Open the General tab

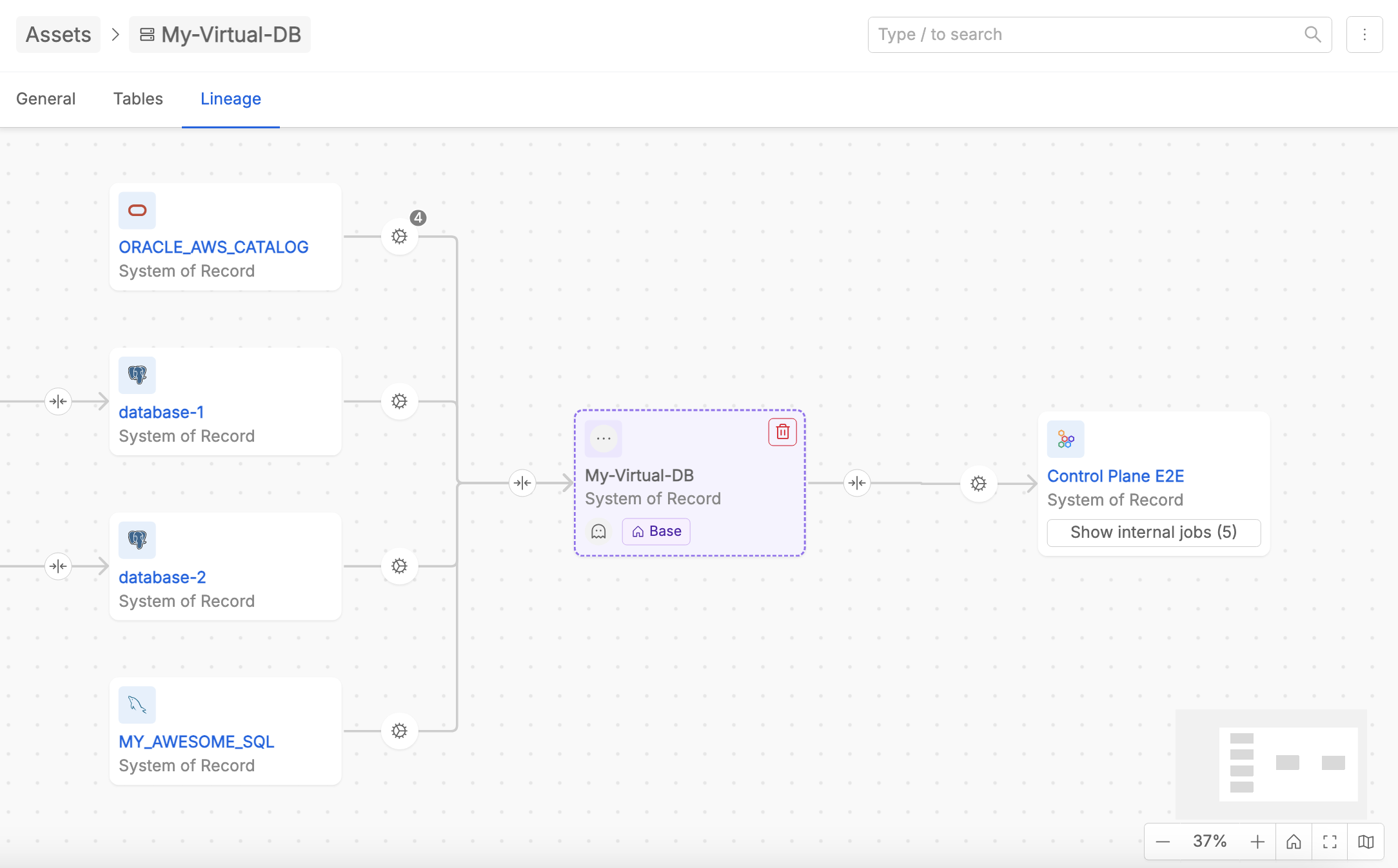[46, 99]
